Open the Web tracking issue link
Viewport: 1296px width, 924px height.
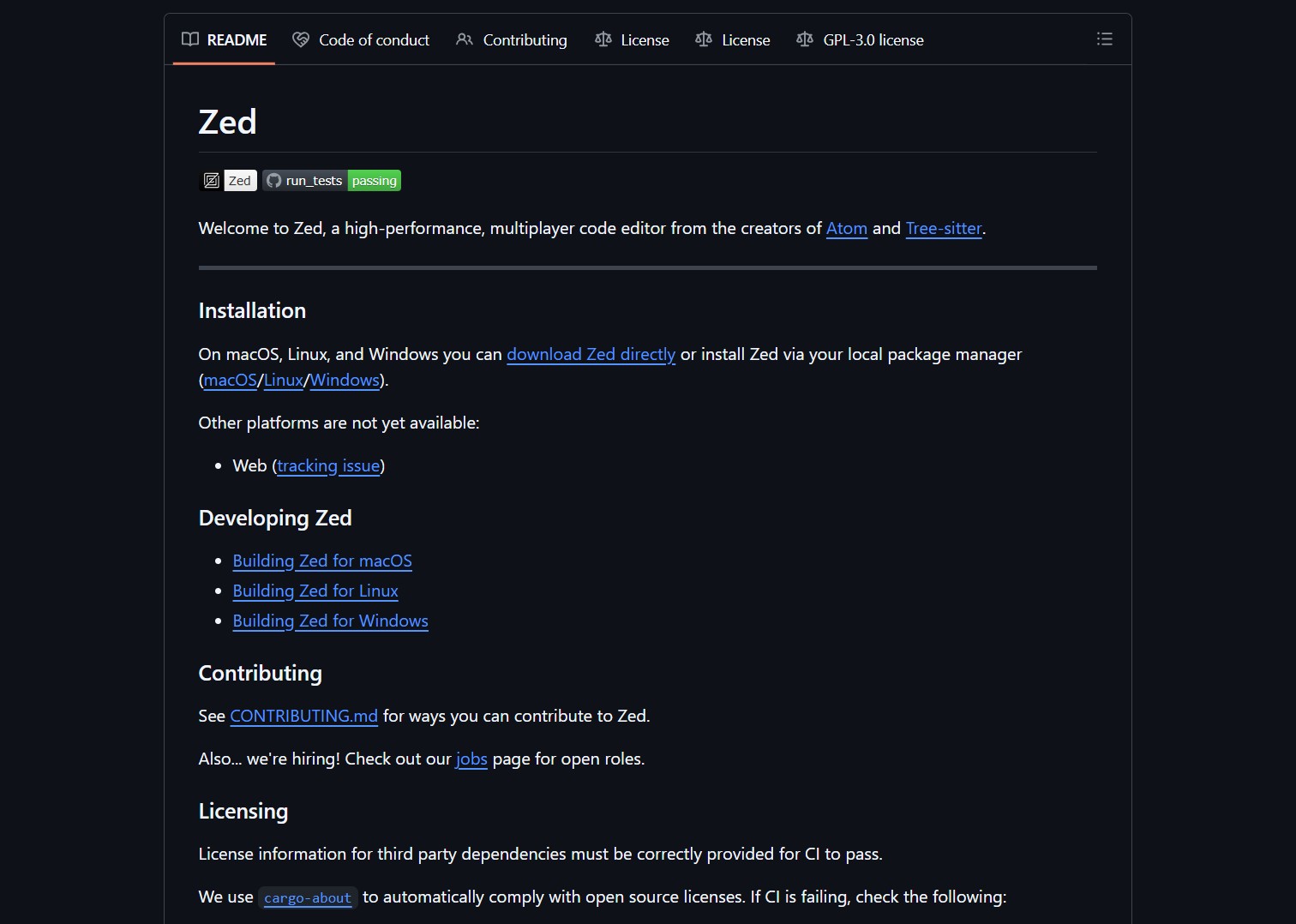[x=328, y=466]
